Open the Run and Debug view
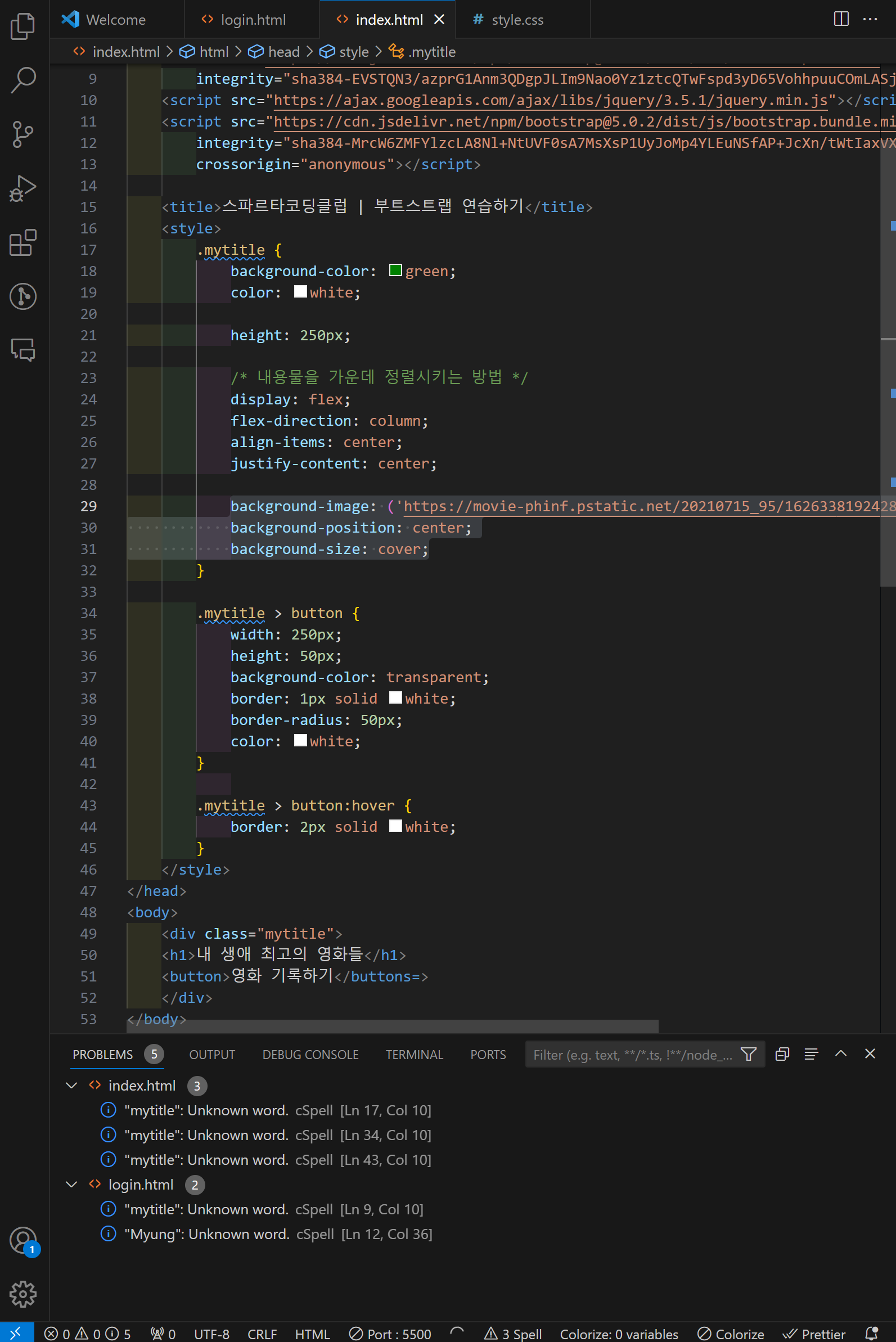 click(x=23, y=188)
